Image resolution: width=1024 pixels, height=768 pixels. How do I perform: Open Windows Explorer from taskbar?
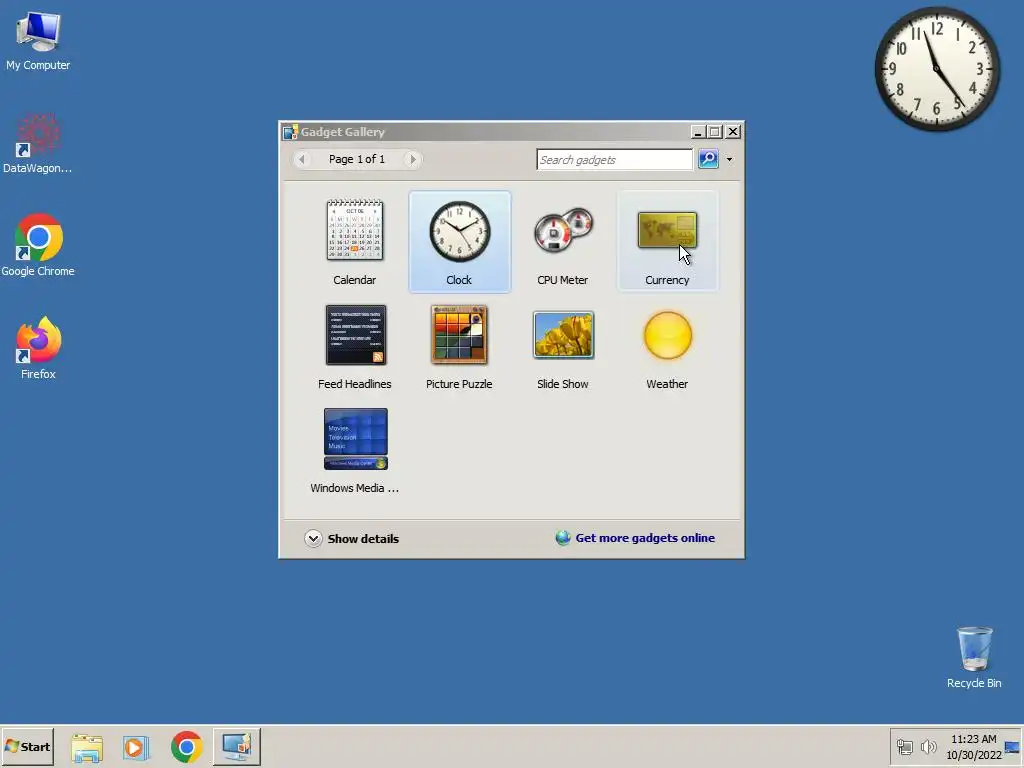coord(87,747)
